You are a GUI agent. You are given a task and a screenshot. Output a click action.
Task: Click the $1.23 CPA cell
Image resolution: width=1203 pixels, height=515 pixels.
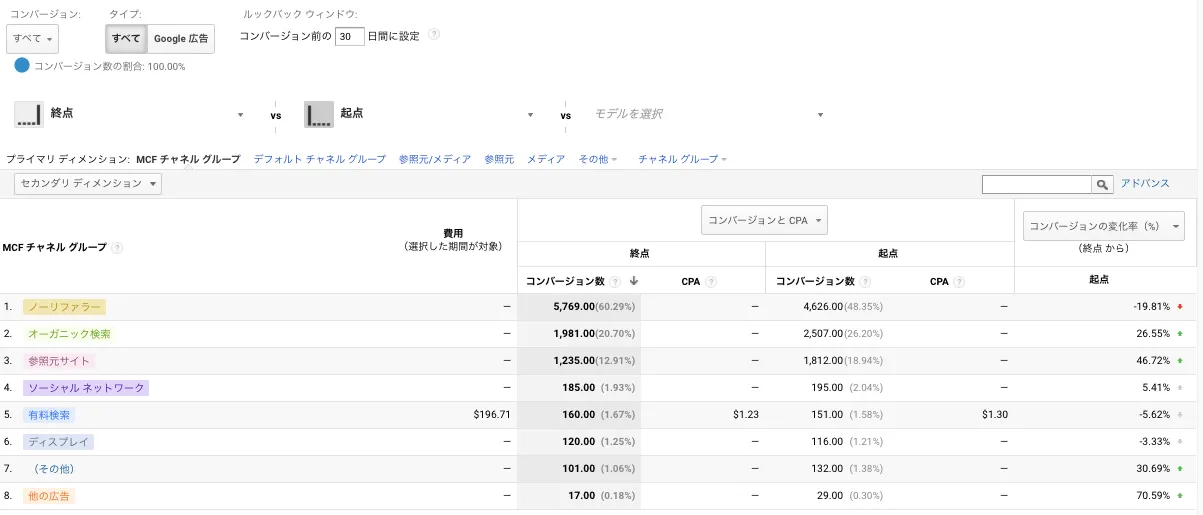click(745, 415)
